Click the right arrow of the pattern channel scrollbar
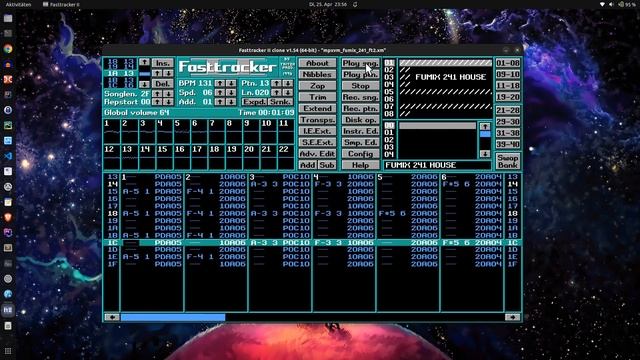640x360 pixels. tap(512, 317)
